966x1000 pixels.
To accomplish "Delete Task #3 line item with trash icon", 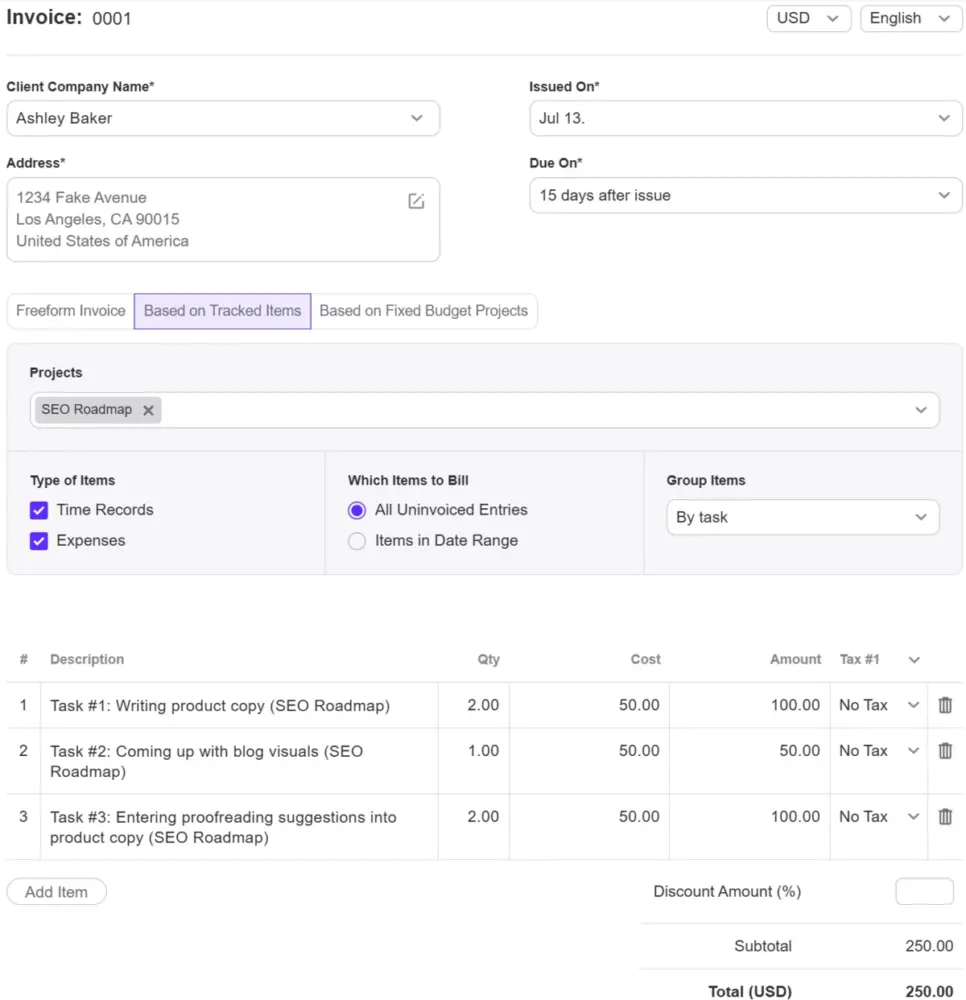I will tap(945, 816).
